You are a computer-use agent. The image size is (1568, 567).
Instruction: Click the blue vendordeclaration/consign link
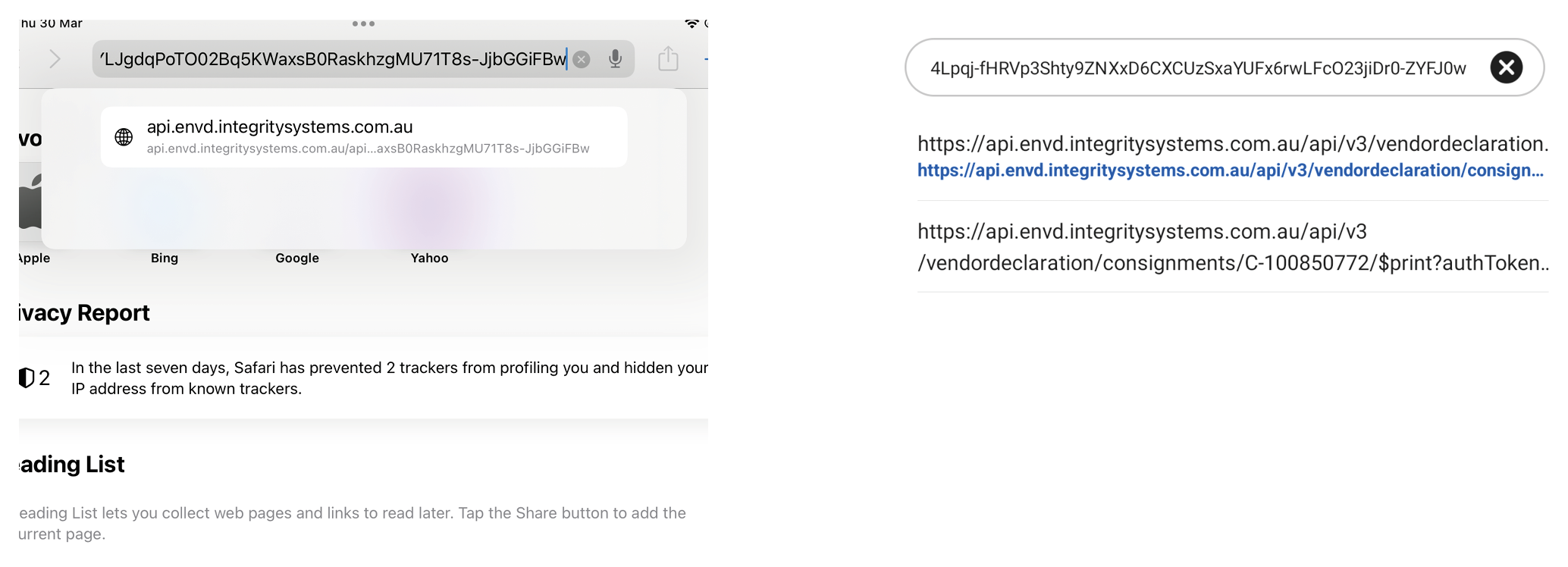(1230, 171)
